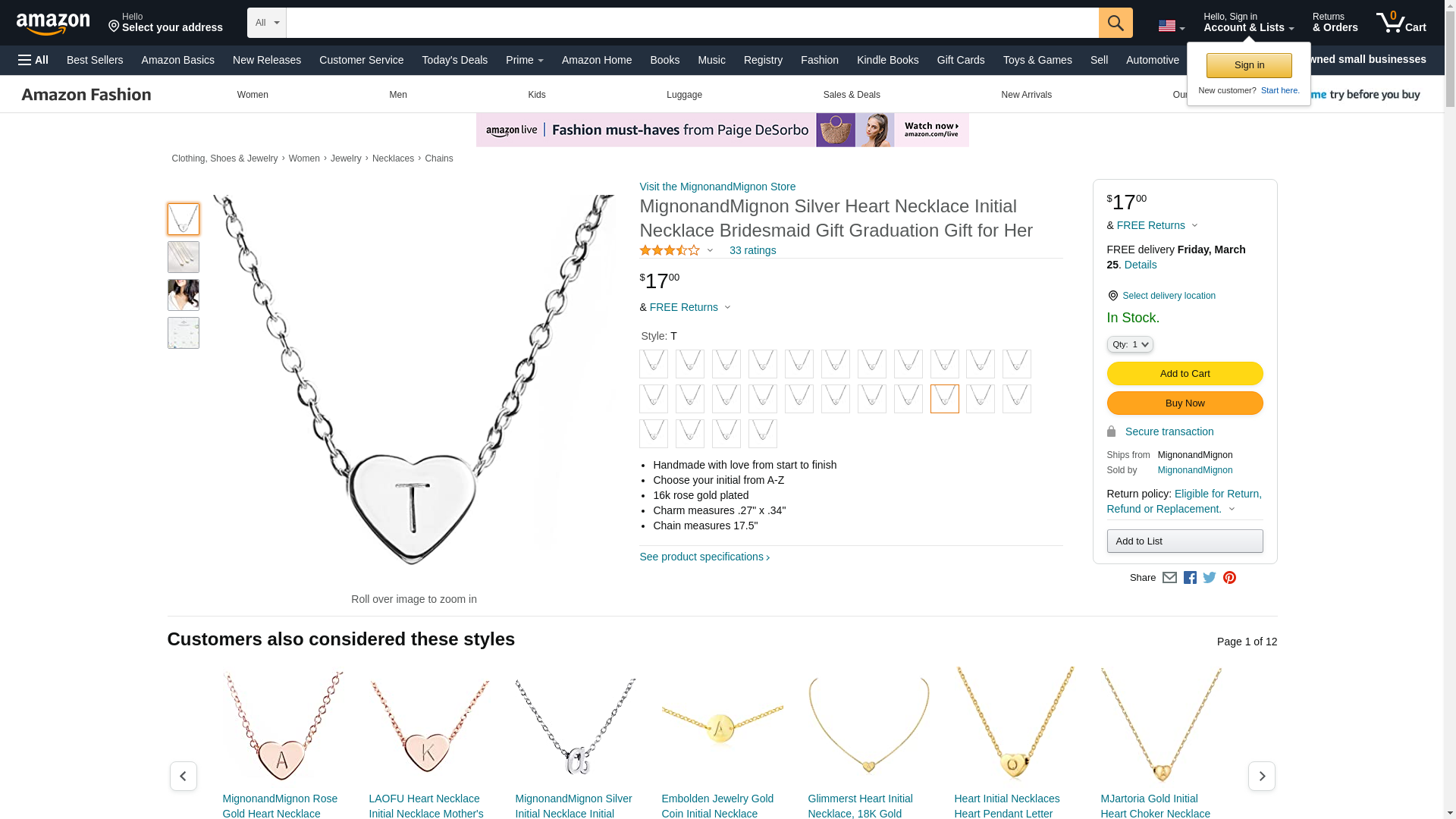Screen dimensions: 1456x819
Task: Open the Today's Deals nav item
Action: (x=454, y=60)
